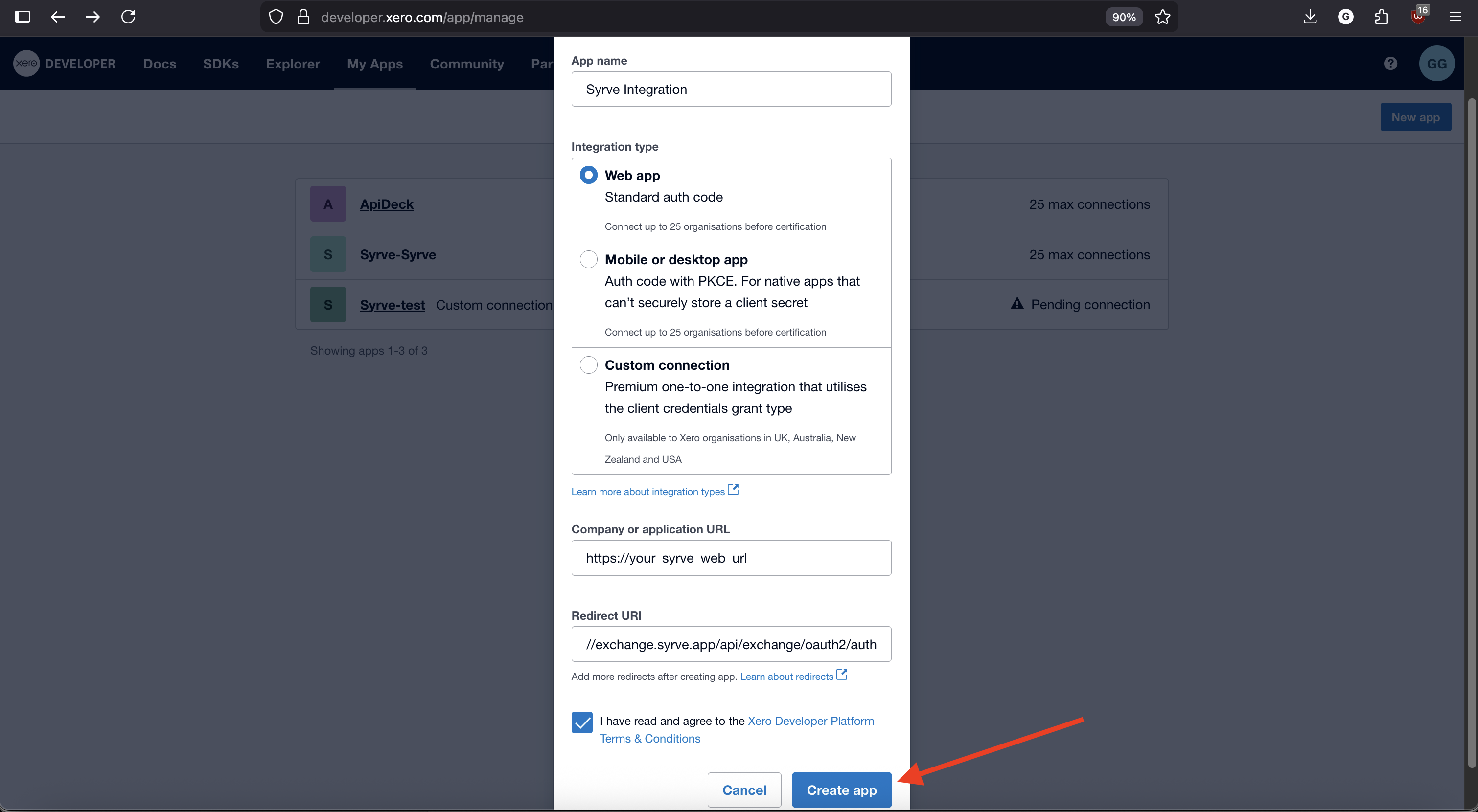Open the browser hamburger menu
1478x812 pixels.
click(x=1455, y=17)
